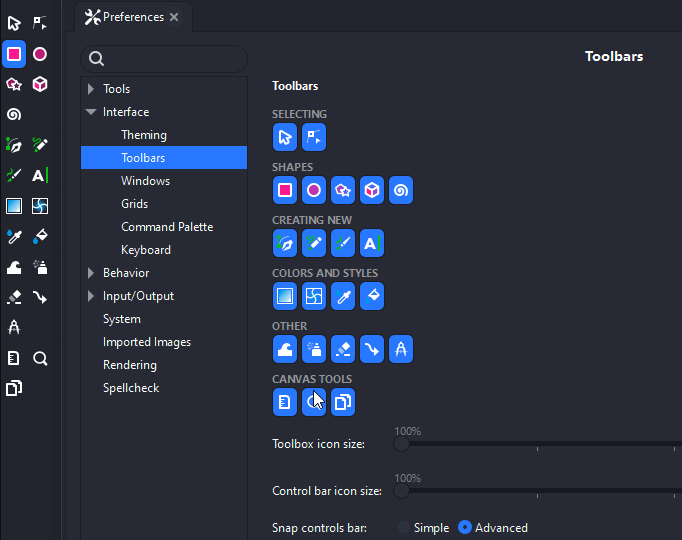The width and height of the screenshot is (682, 540).
Task: Open the Keyboard preferences page
Action: 146,250
